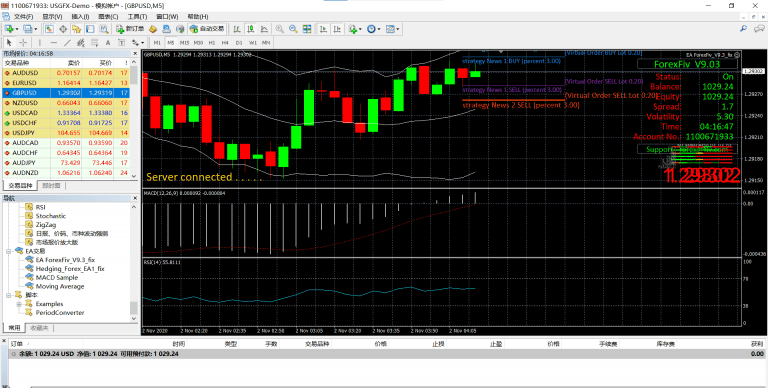Switch chart to bar chart mode

pos(237,29)
